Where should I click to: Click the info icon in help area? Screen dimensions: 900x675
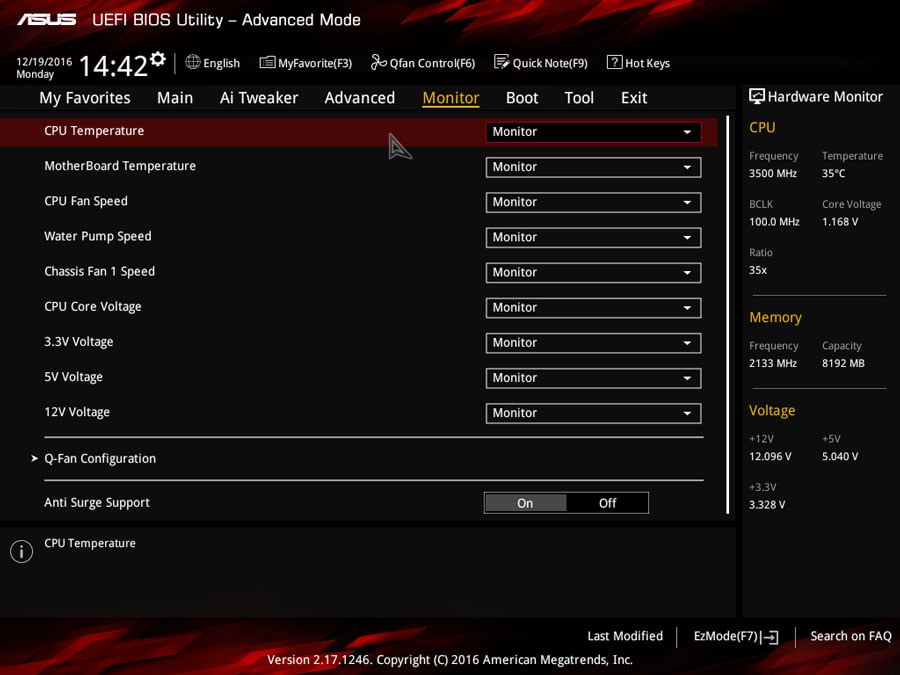tap(21, 551)
